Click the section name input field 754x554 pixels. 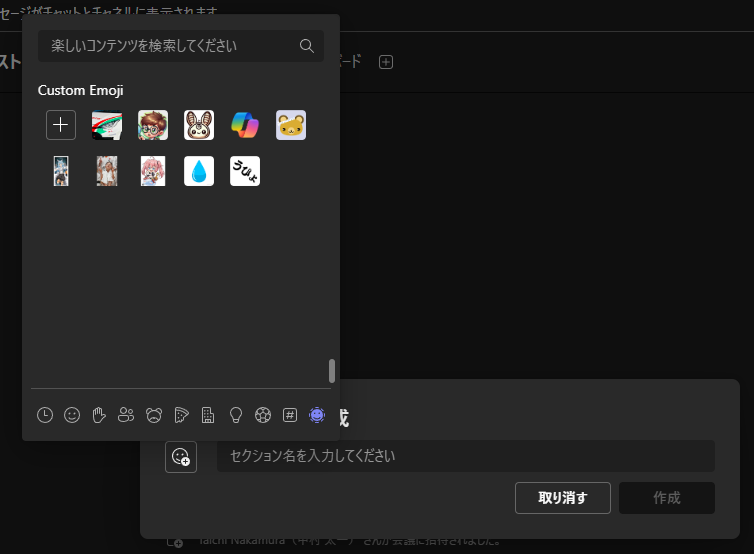tap(465, 456)
